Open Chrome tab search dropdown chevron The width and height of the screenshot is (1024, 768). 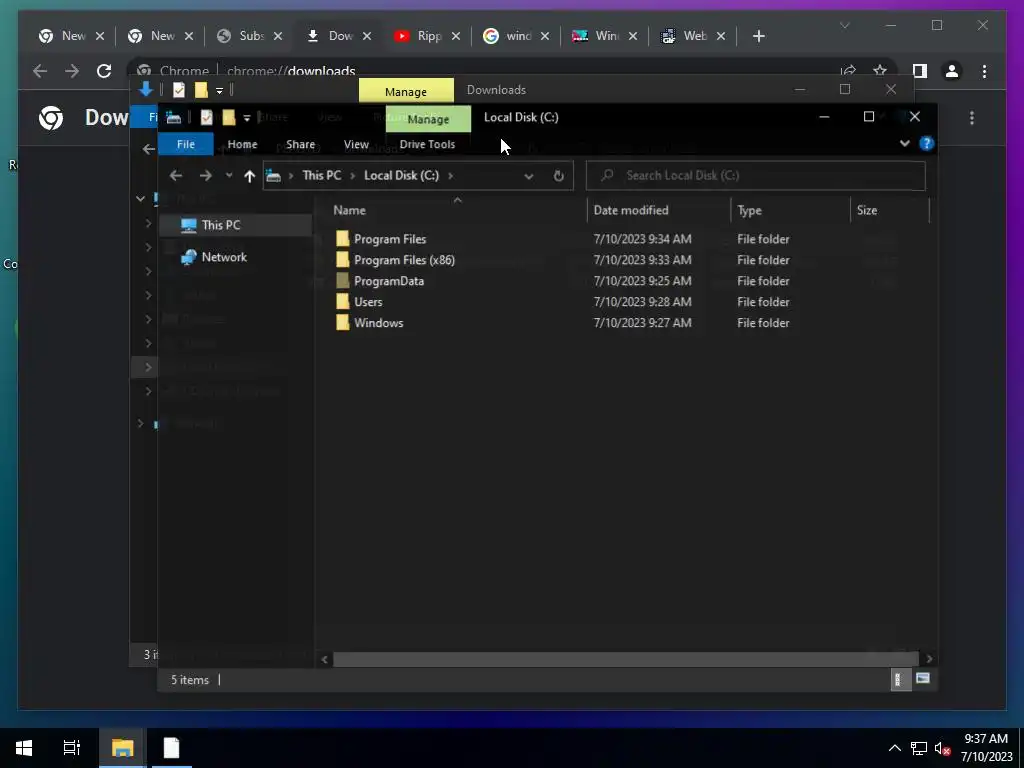click(x=844, y=25)
